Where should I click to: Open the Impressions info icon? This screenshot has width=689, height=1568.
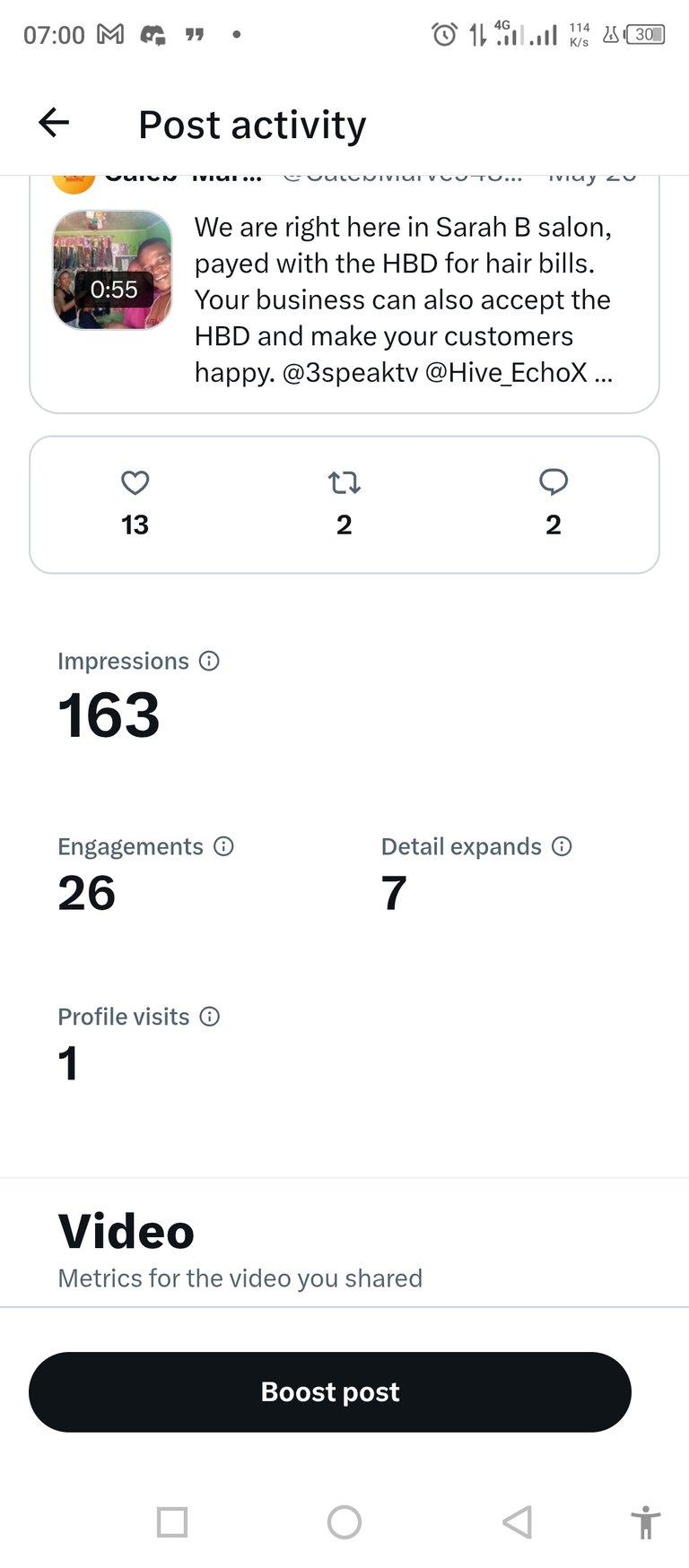pos(209,662)
